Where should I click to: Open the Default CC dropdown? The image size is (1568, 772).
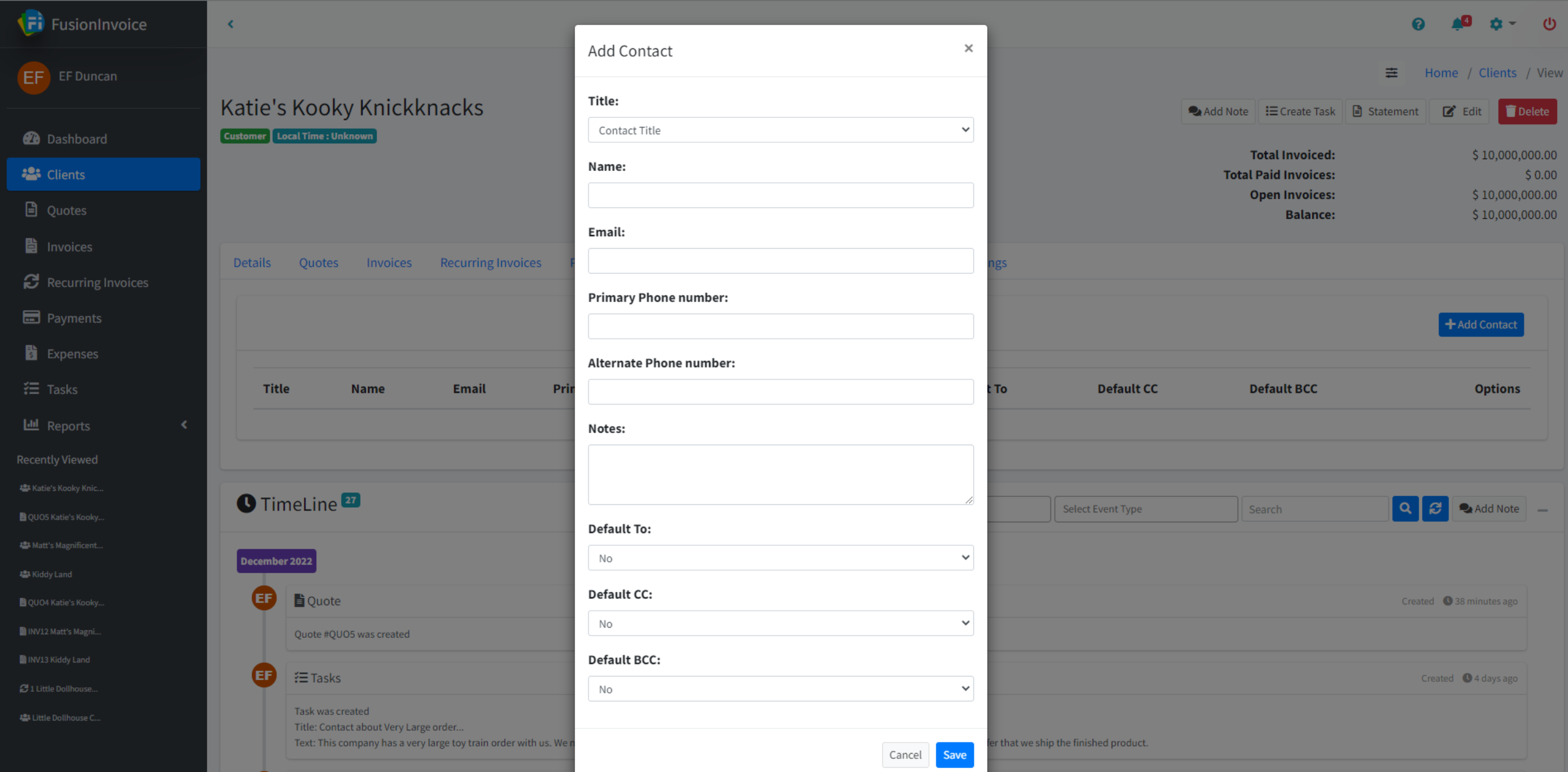780,623
